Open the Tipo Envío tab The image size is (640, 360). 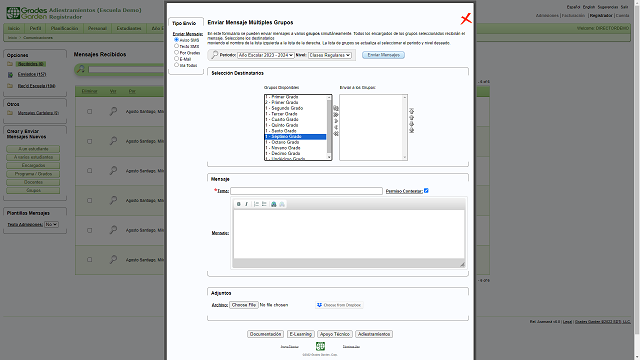[x=184, y=23]
